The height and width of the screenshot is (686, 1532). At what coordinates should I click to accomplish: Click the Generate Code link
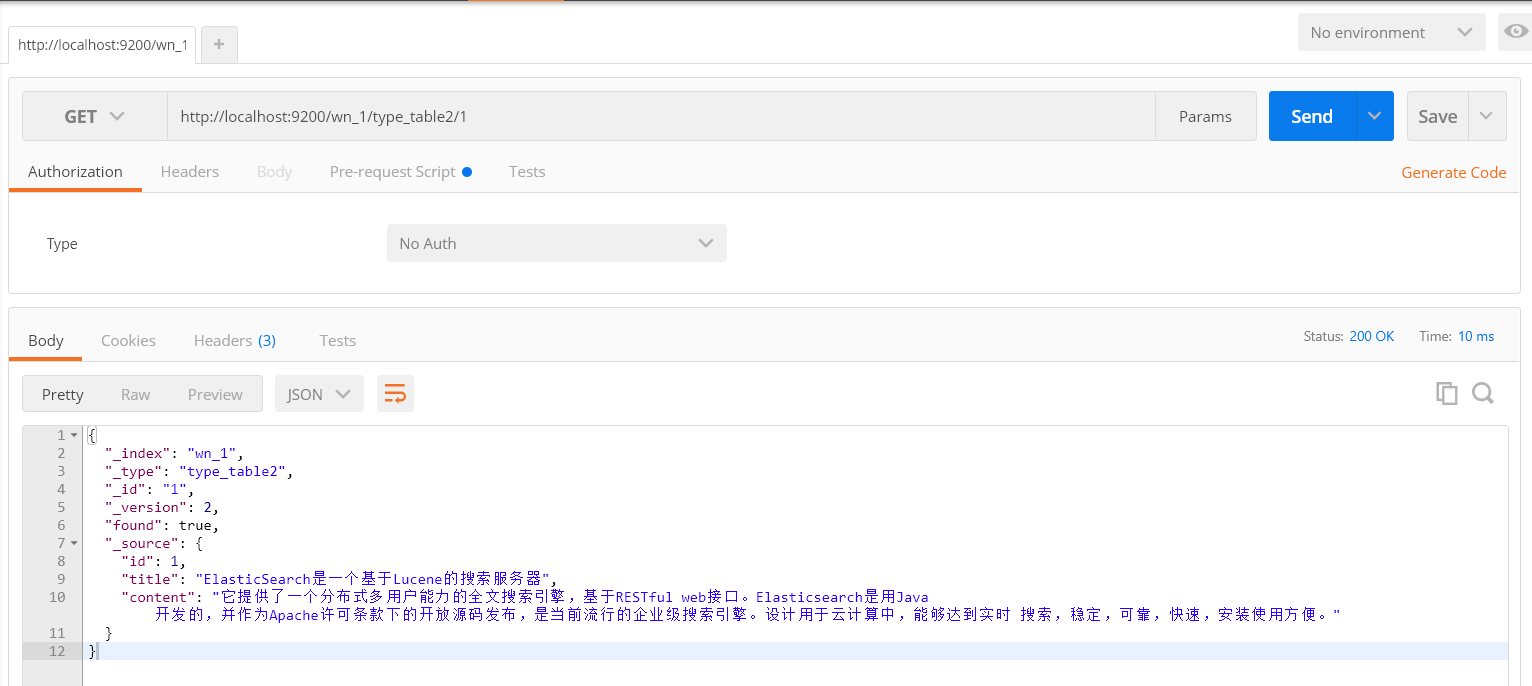1453,172
